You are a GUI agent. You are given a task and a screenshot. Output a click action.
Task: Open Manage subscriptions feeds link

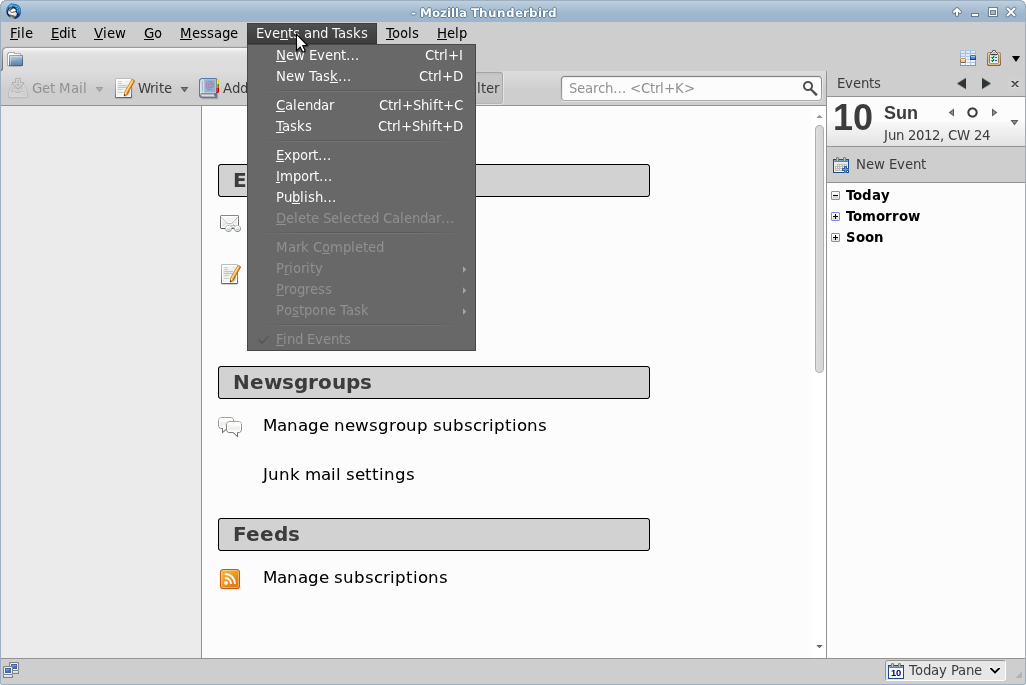[x=355, y=578]
